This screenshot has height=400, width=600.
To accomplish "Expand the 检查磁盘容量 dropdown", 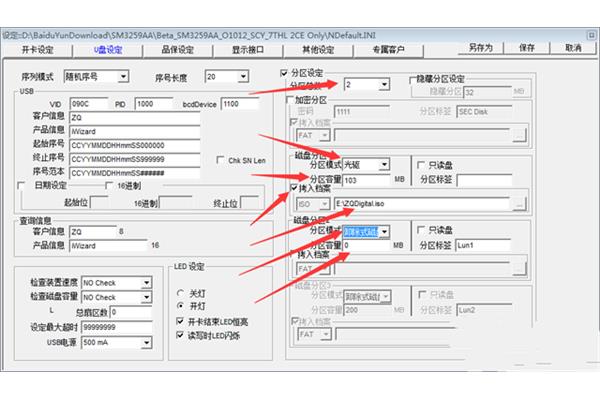I will (146, 297).
